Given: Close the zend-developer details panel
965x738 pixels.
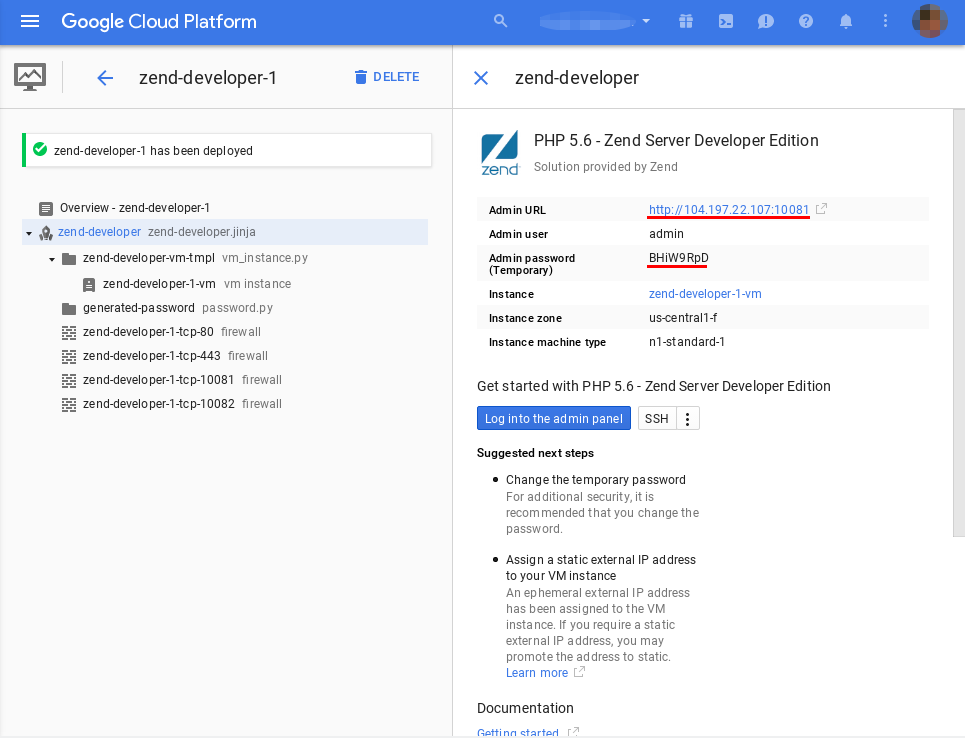Looking at the screenshot, I should (481, 78).
